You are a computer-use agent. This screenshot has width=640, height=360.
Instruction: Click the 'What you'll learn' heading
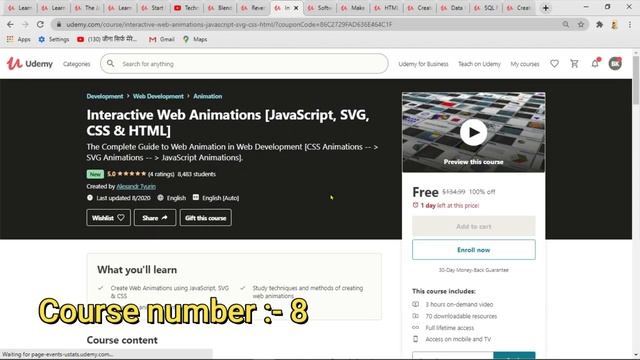[x=137, y=270]
